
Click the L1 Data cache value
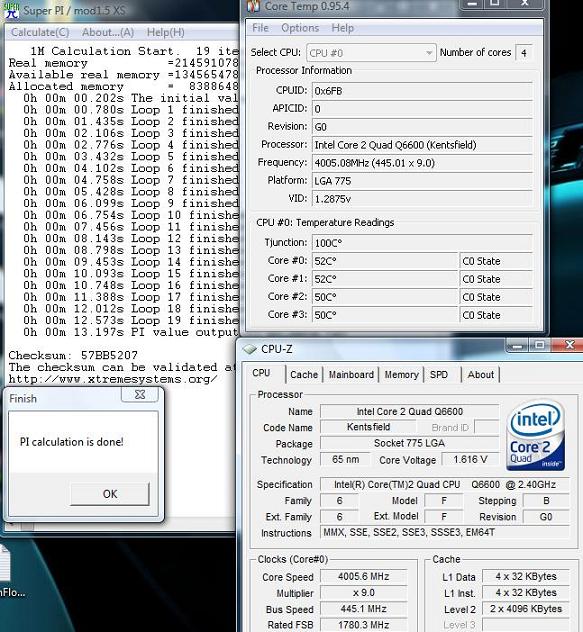coord(526,576)
